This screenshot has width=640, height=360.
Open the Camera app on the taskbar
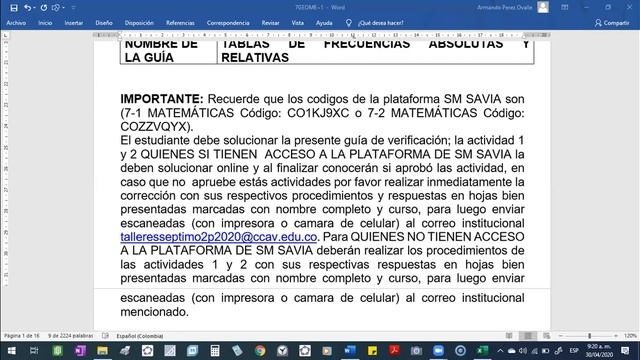pos(416,351)
